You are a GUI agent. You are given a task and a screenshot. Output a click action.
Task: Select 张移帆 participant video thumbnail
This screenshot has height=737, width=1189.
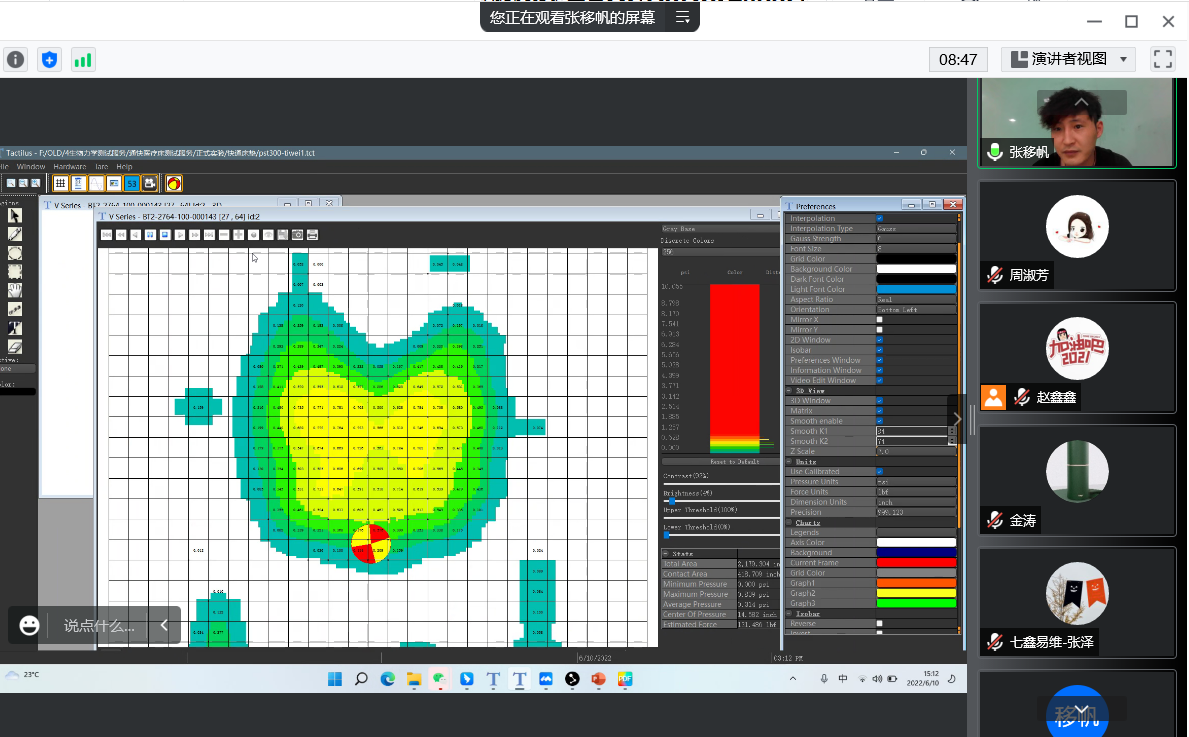1077,122
